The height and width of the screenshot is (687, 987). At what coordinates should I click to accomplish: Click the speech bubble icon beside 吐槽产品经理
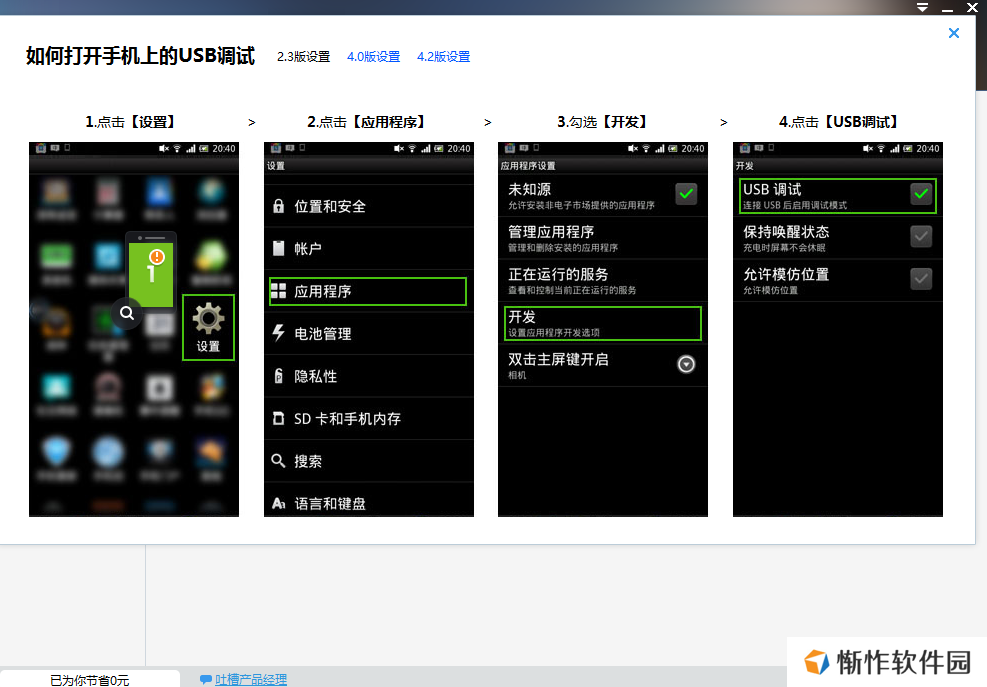coord(205,679)
